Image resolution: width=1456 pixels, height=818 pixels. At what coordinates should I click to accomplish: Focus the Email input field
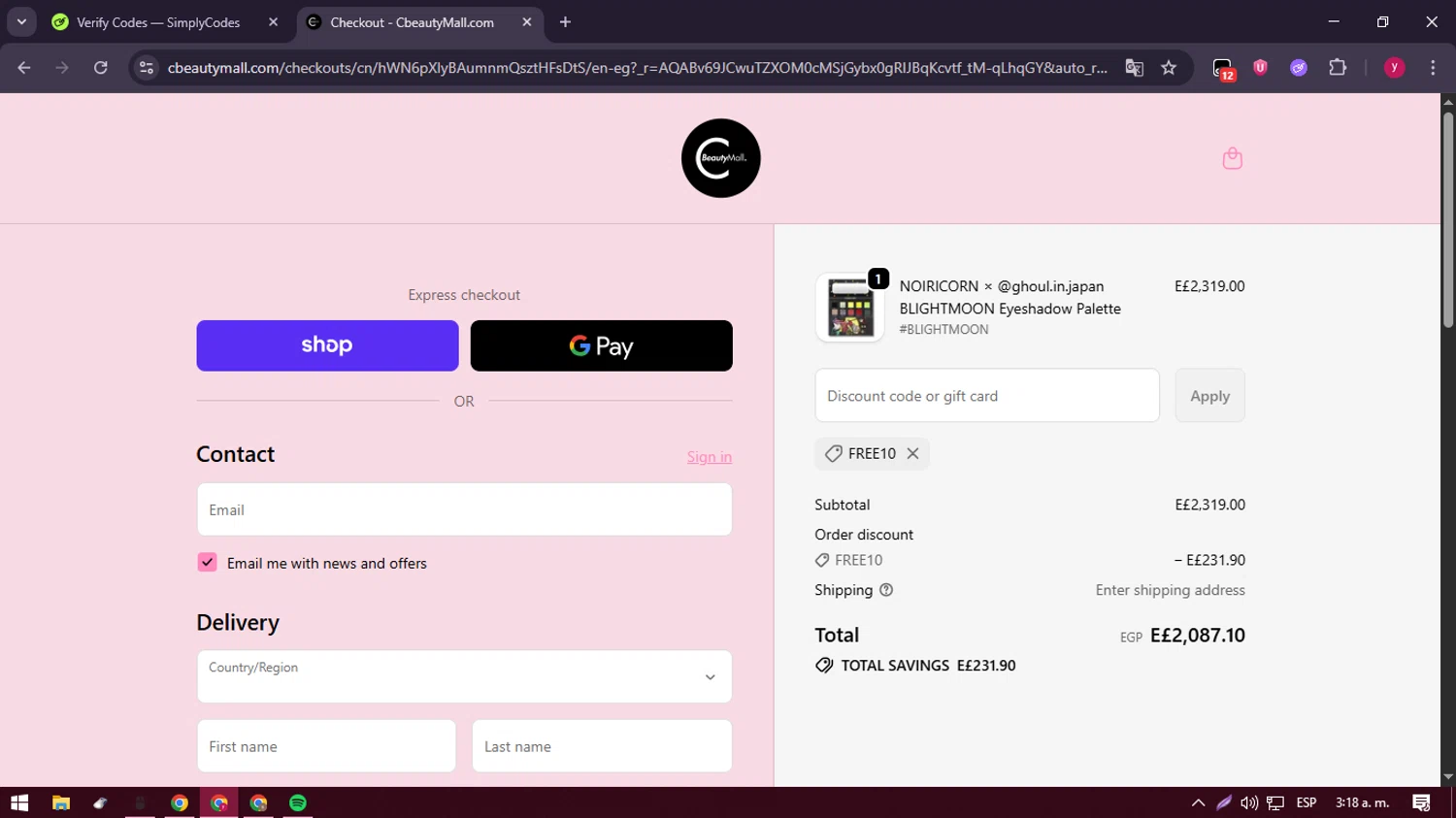coord(464,509)
